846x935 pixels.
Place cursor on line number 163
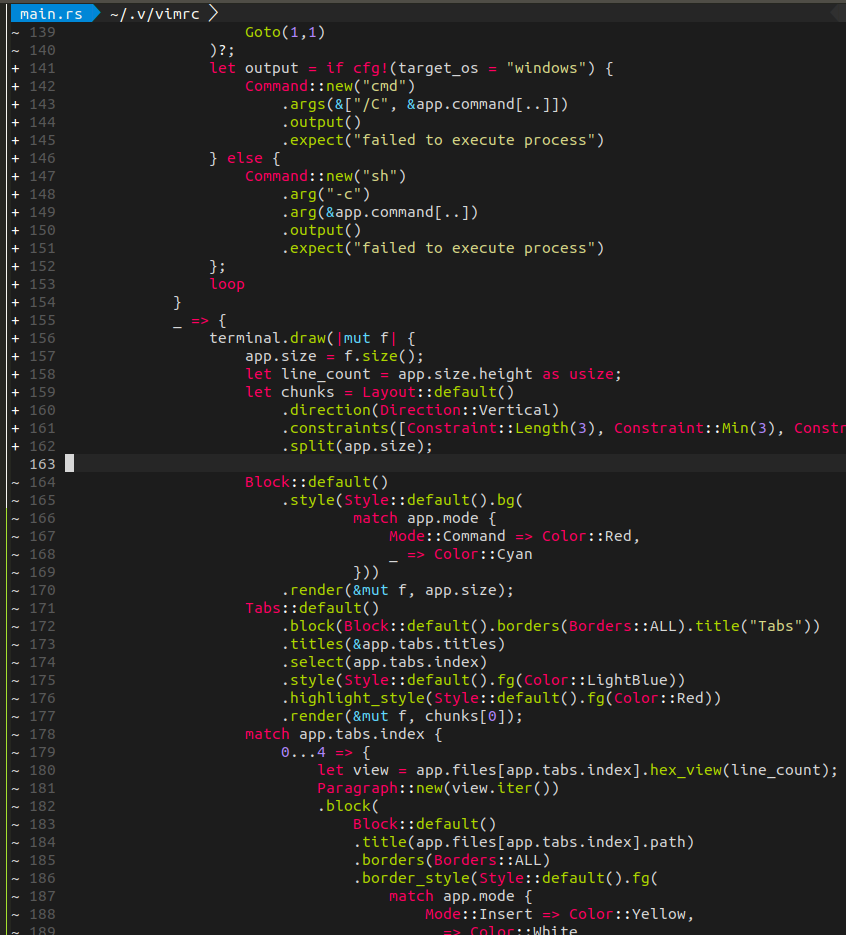point(42,463)
